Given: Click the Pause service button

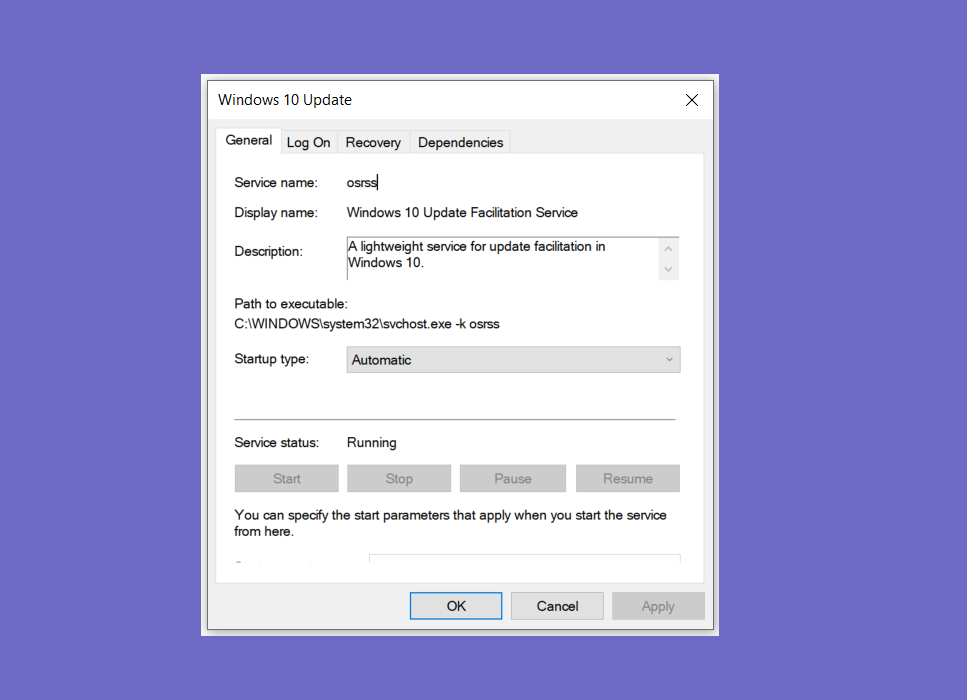Looking at the screenshot, I should [512, 479].
